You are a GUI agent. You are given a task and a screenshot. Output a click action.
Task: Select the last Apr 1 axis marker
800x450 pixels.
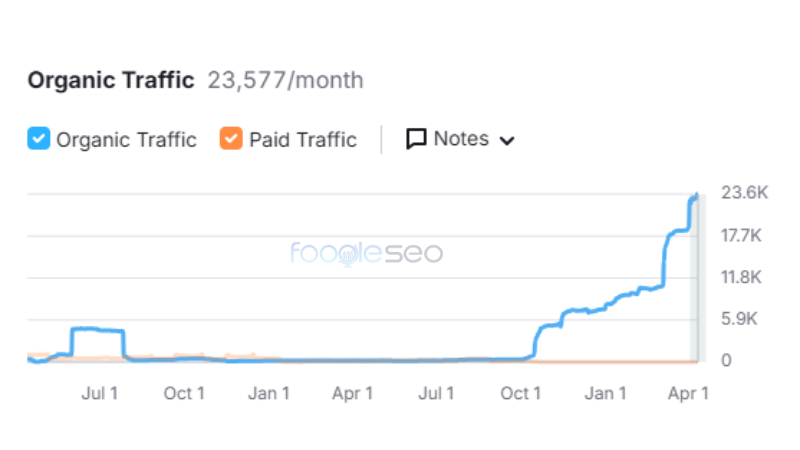click(688, 393)
